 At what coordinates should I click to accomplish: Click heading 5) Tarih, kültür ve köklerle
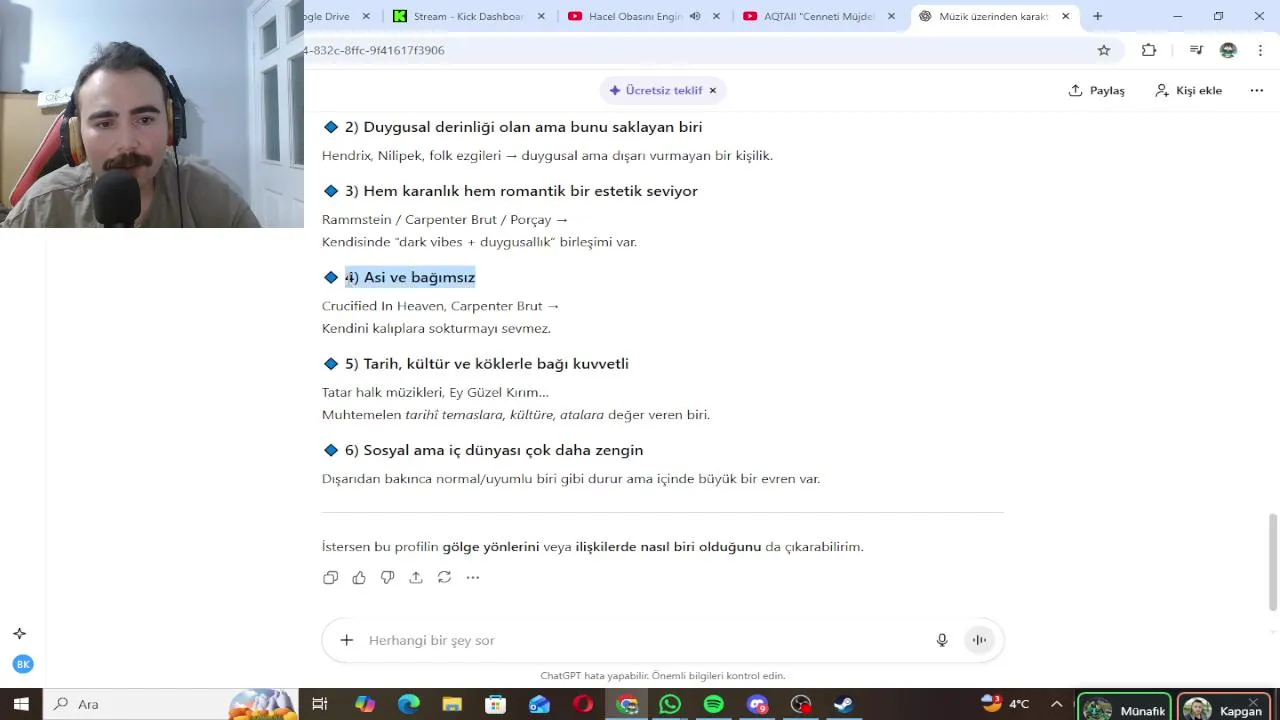[486, 364]
